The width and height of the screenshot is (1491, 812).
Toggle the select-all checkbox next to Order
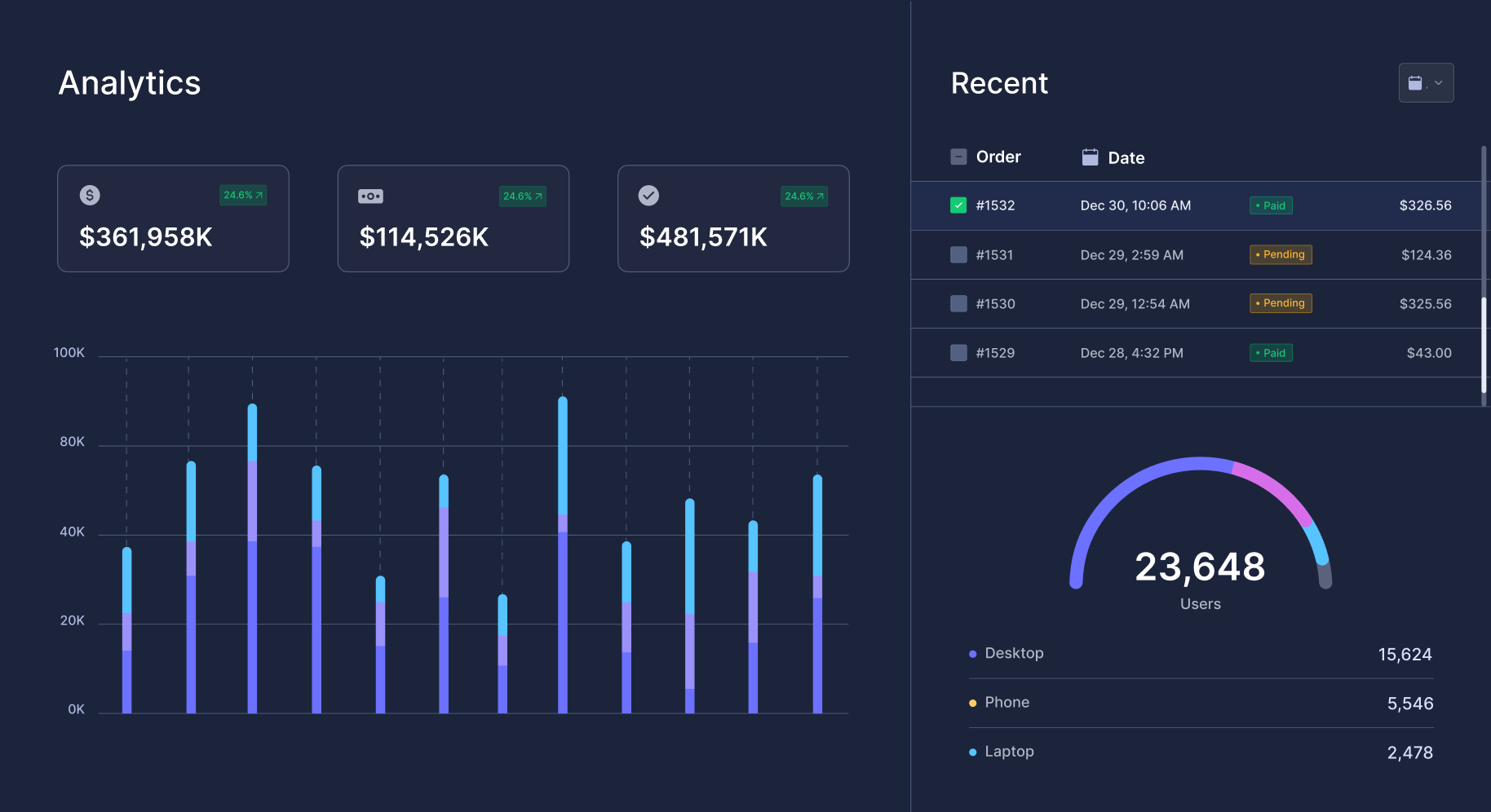pyautogui.click(x=958, y=157)
